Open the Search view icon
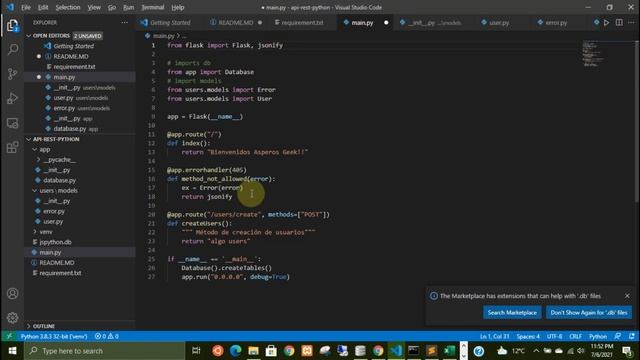The width and height of the screenshot is (640, 360). (x=13, y=49)
